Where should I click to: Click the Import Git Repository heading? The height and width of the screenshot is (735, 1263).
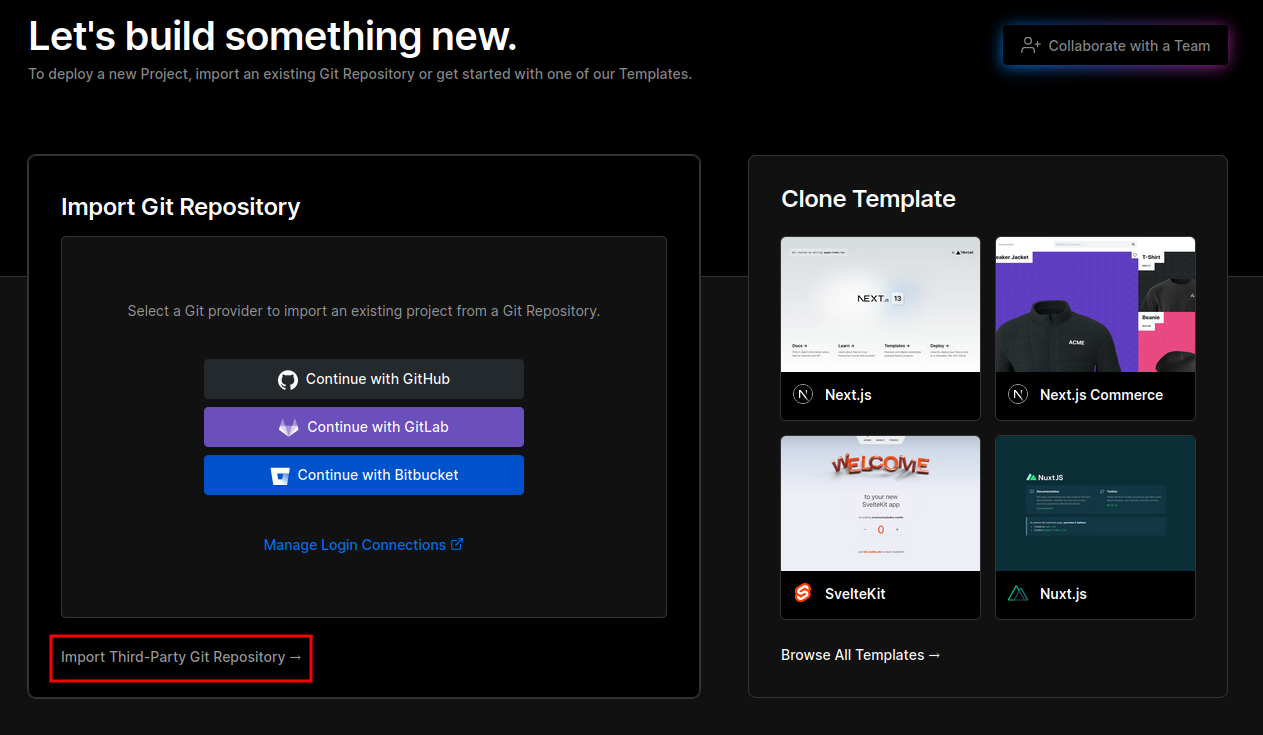point(181,207)
